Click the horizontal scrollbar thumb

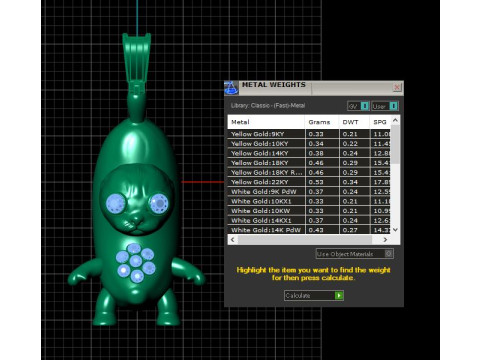pyautogui.click(x=305, y=240)
